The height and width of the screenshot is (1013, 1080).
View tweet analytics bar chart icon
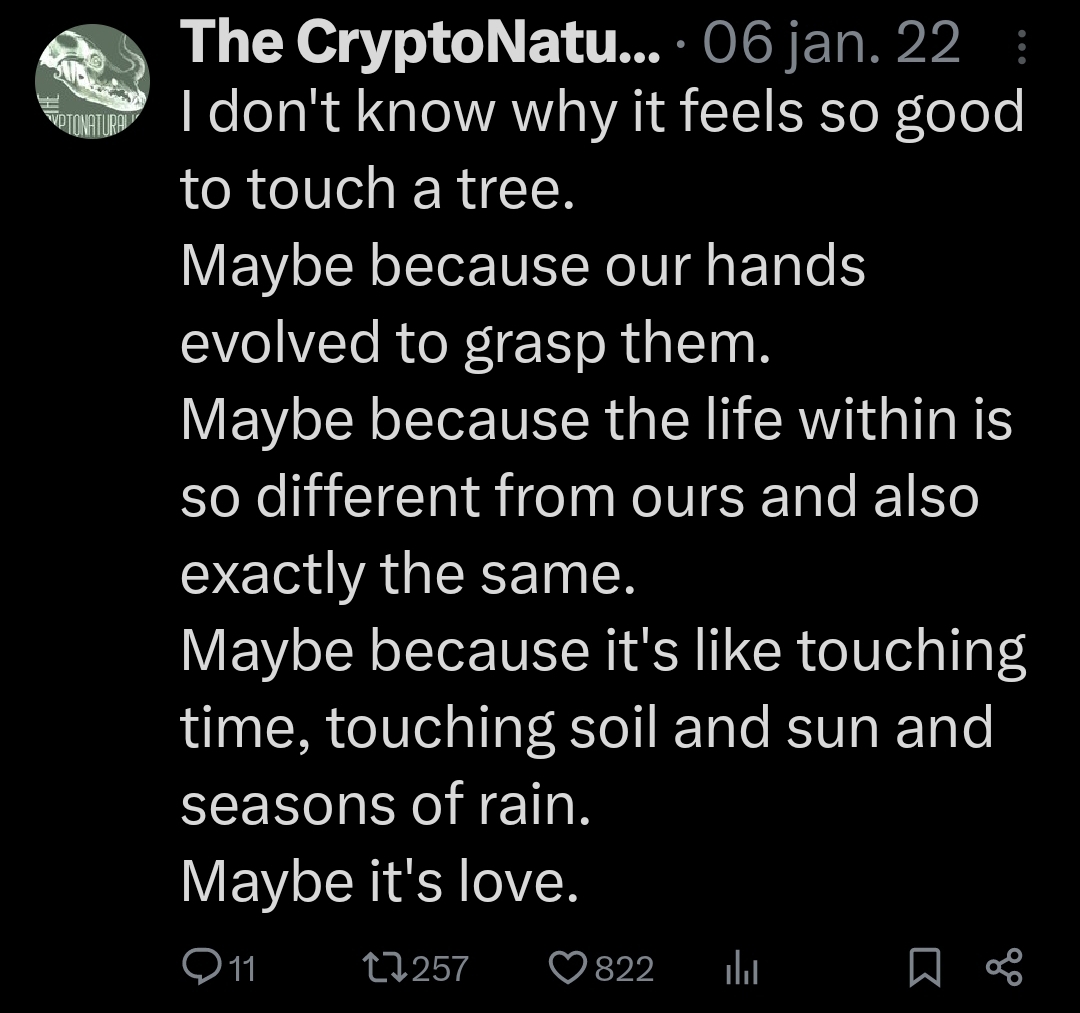[x=740, y=967]
